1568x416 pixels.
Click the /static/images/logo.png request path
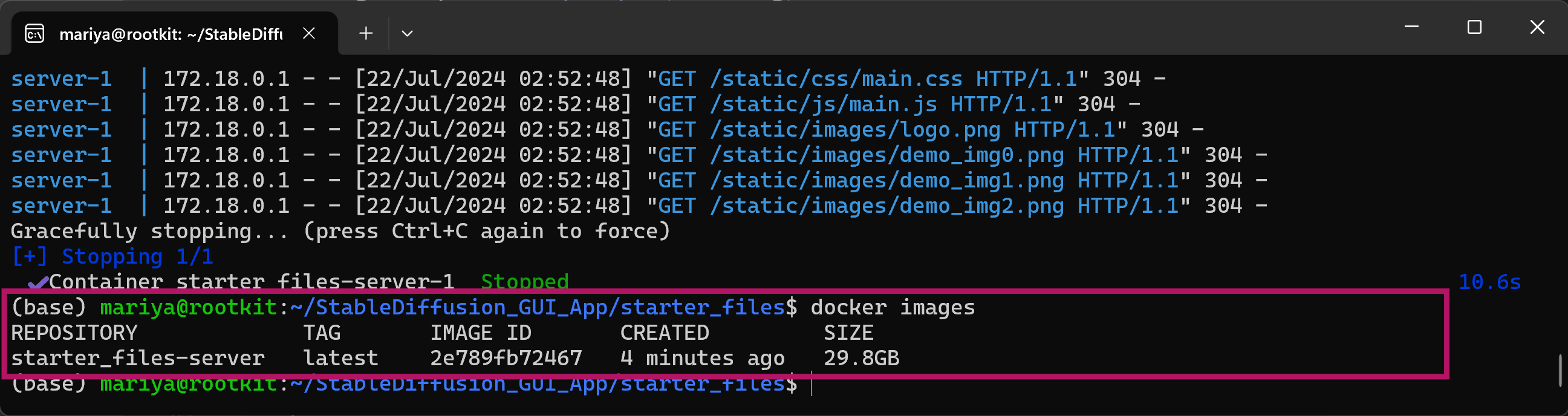click(854, 130)
